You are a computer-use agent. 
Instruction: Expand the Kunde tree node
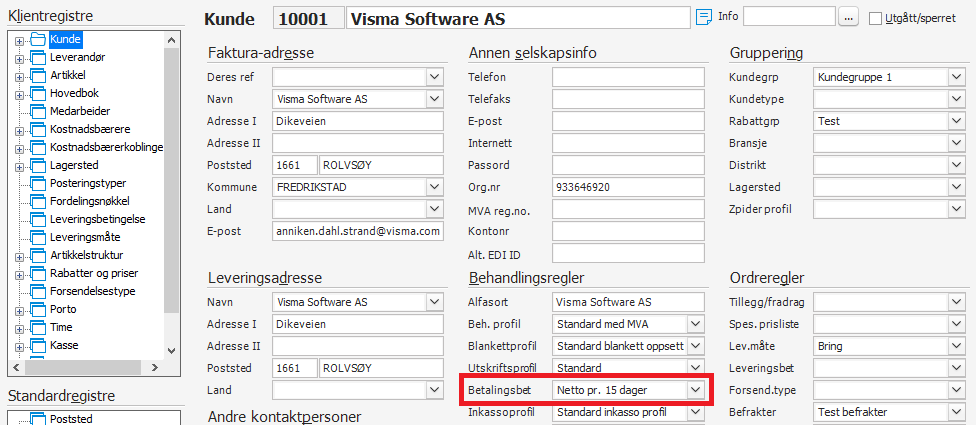pyautogui.click(x=19, y=40)
